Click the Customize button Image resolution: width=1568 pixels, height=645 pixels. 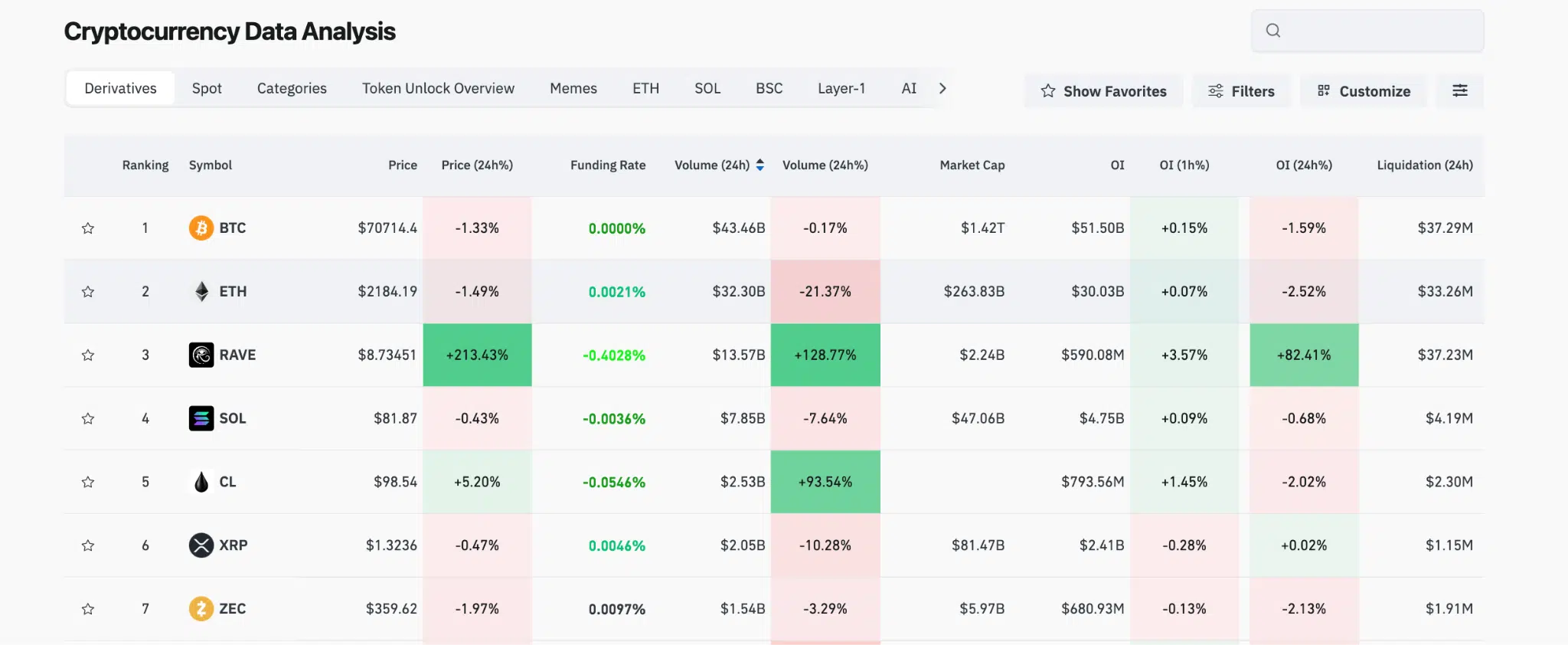click(1364, 91)
